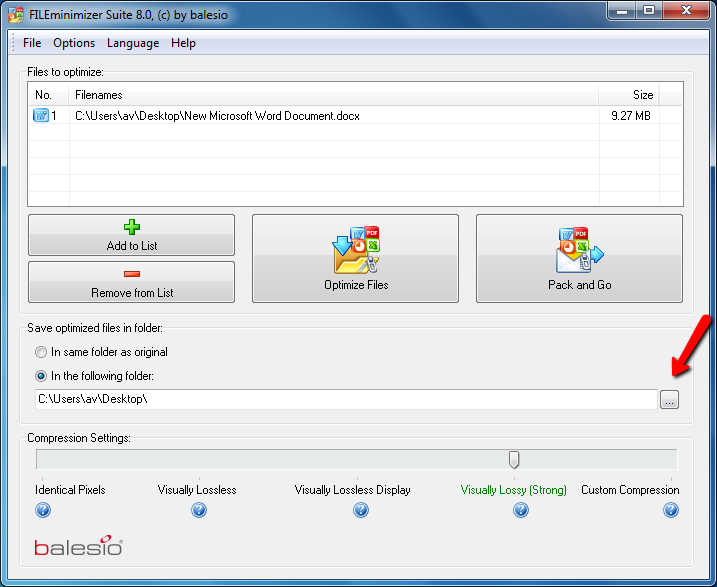The height and width of the screenshot is (587, 717).
Task: Close the FILEminimizer window
Action: pos(686,11)
